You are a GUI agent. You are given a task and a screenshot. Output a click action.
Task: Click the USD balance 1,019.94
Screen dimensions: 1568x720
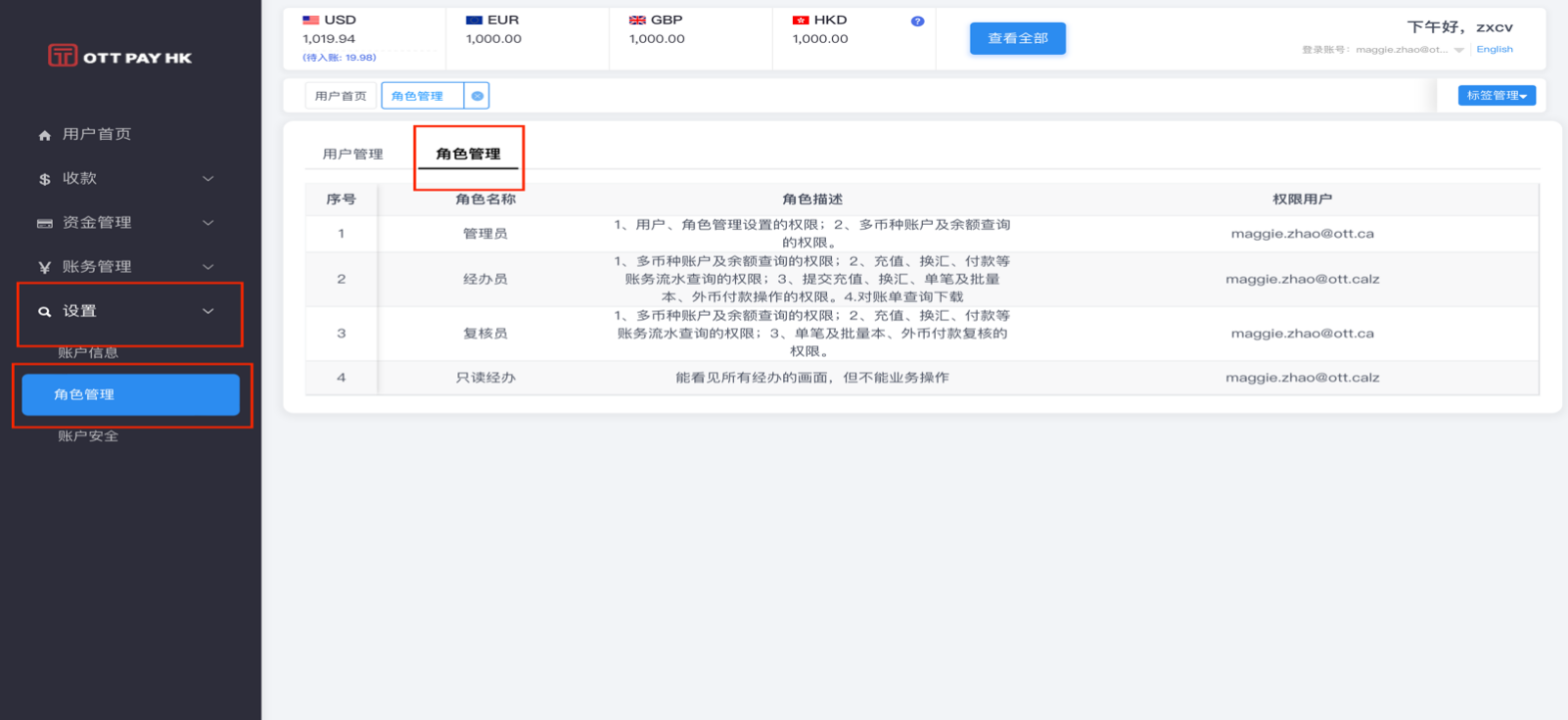(329, 39)
